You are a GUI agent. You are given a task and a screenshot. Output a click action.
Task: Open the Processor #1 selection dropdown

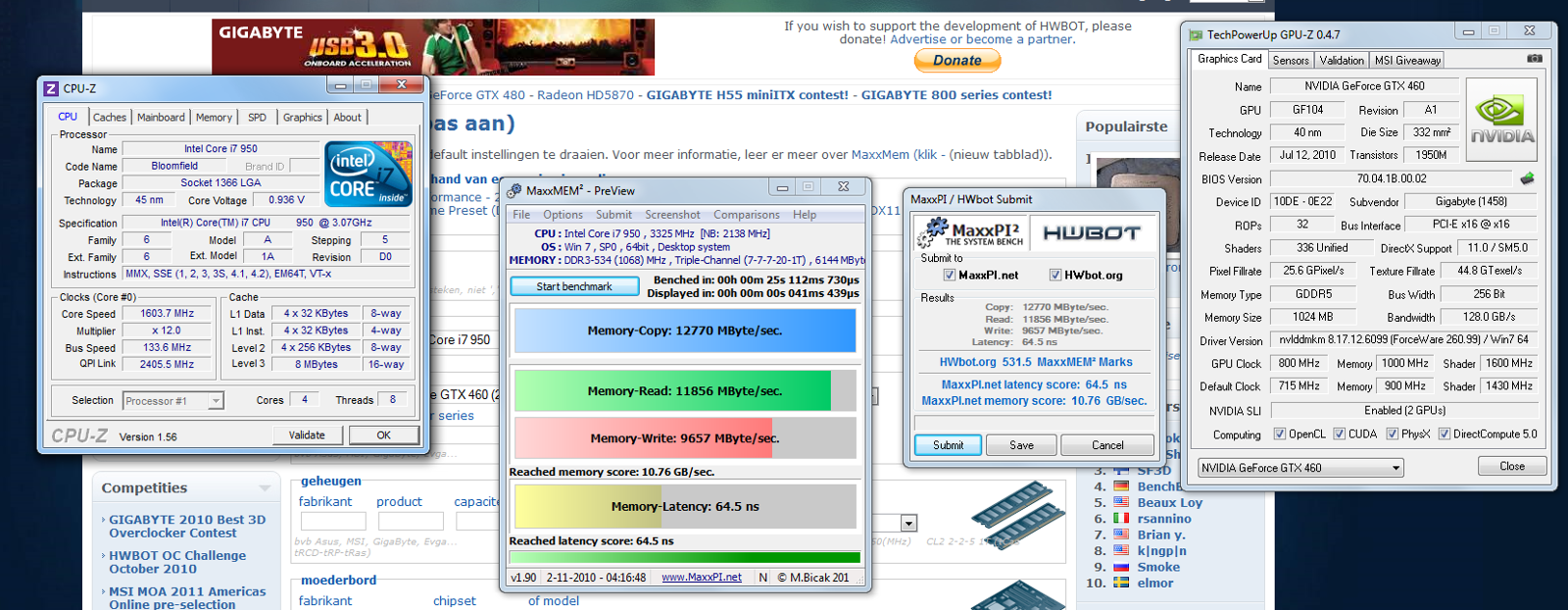click(173, 400)
